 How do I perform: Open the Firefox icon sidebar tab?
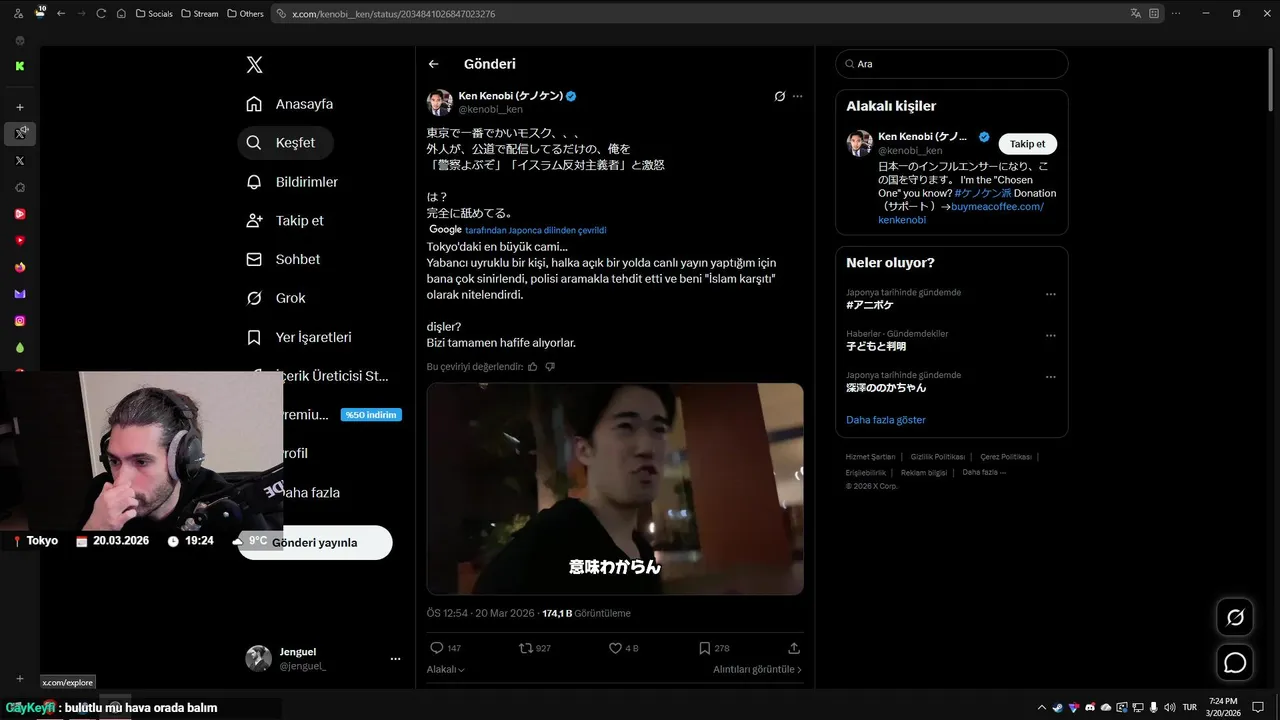(20, 267)
